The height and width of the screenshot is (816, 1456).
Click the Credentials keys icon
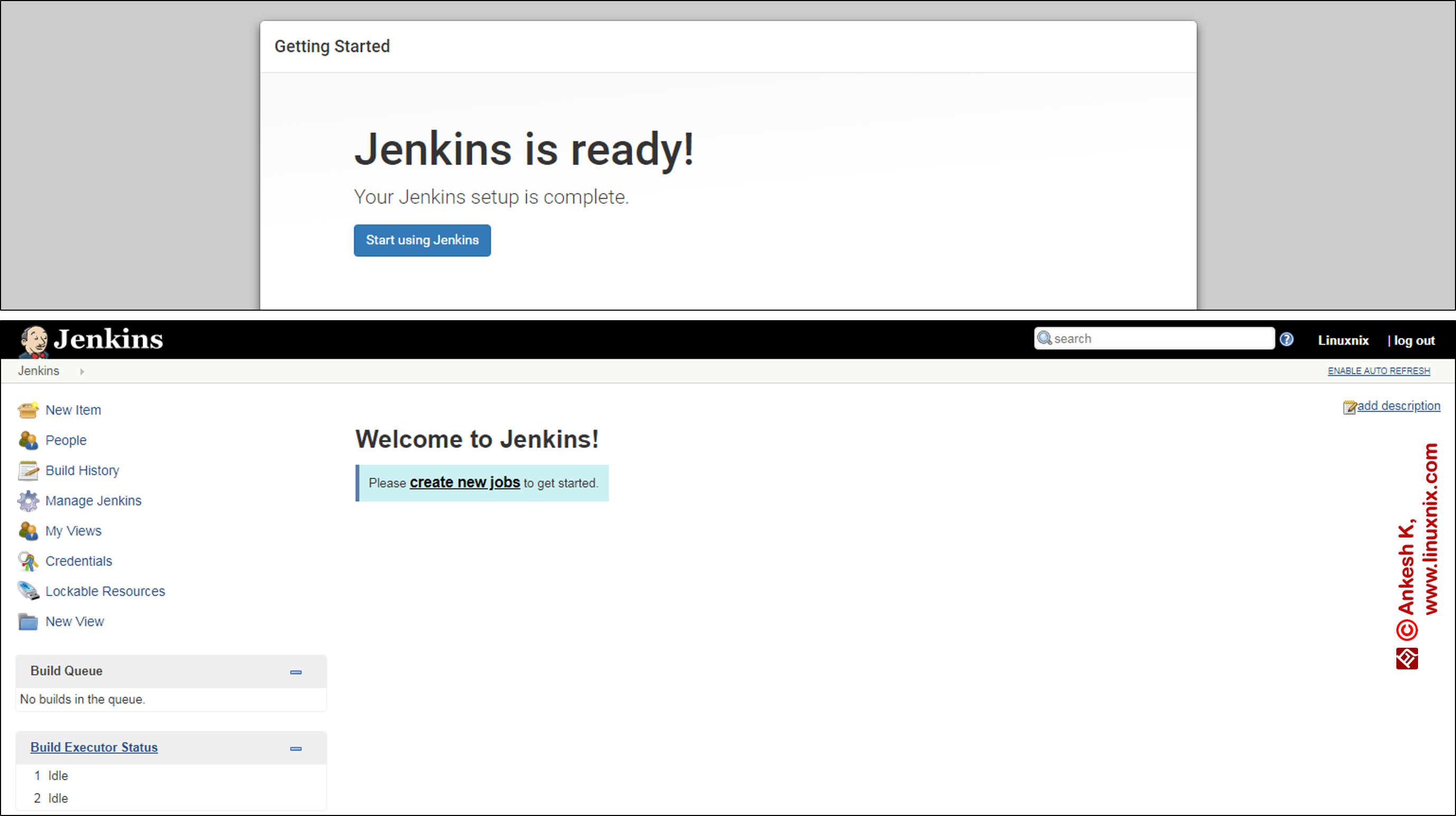[27, 561]
